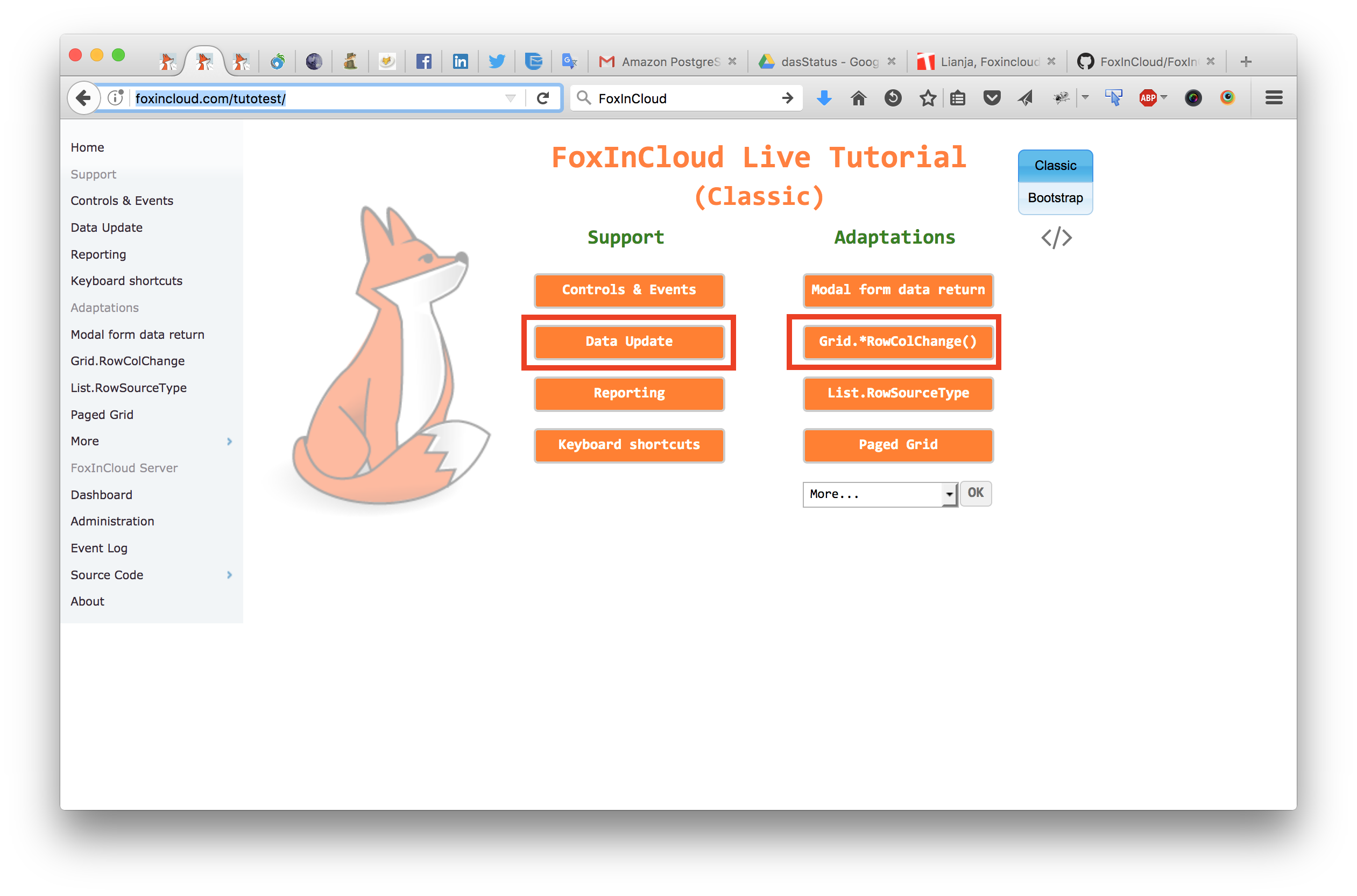Open the downloads blue arrow icon

coord(824,98)
